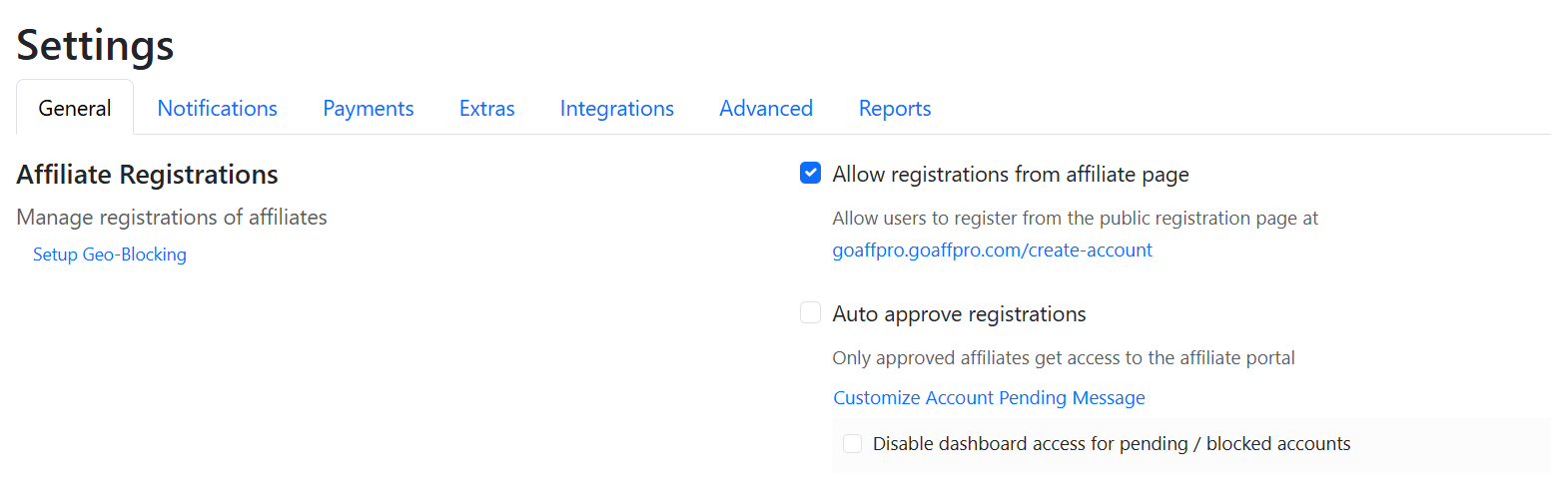View the Reports tab
The height and width of the screenshot is (500, 1568).
click(894, 108)
